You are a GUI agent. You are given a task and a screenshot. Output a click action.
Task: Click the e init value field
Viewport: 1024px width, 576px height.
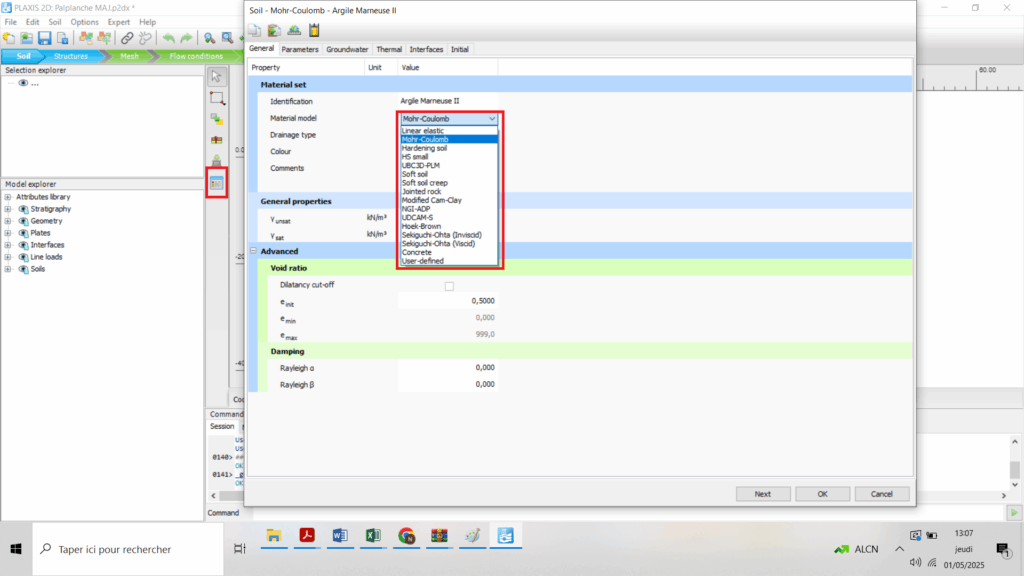point(447,301)
